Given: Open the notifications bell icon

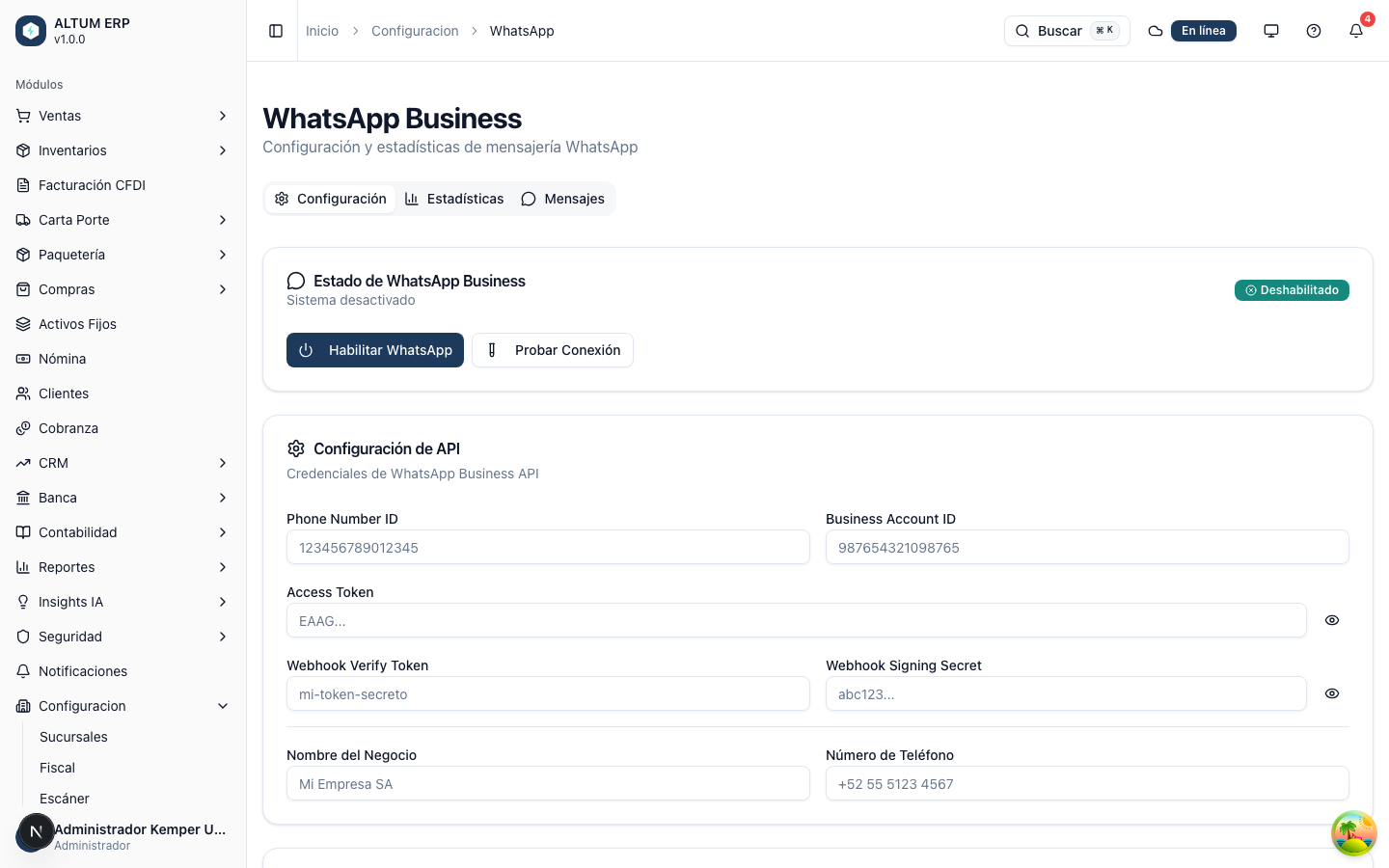Looking at the screenshot, I should coord(1356,31).
